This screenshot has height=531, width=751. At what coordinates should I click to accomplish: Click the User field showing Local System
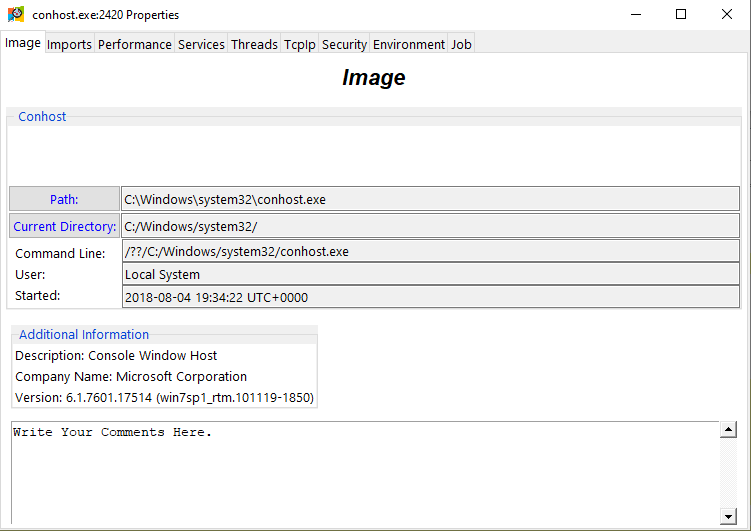(x=431, y=274)
